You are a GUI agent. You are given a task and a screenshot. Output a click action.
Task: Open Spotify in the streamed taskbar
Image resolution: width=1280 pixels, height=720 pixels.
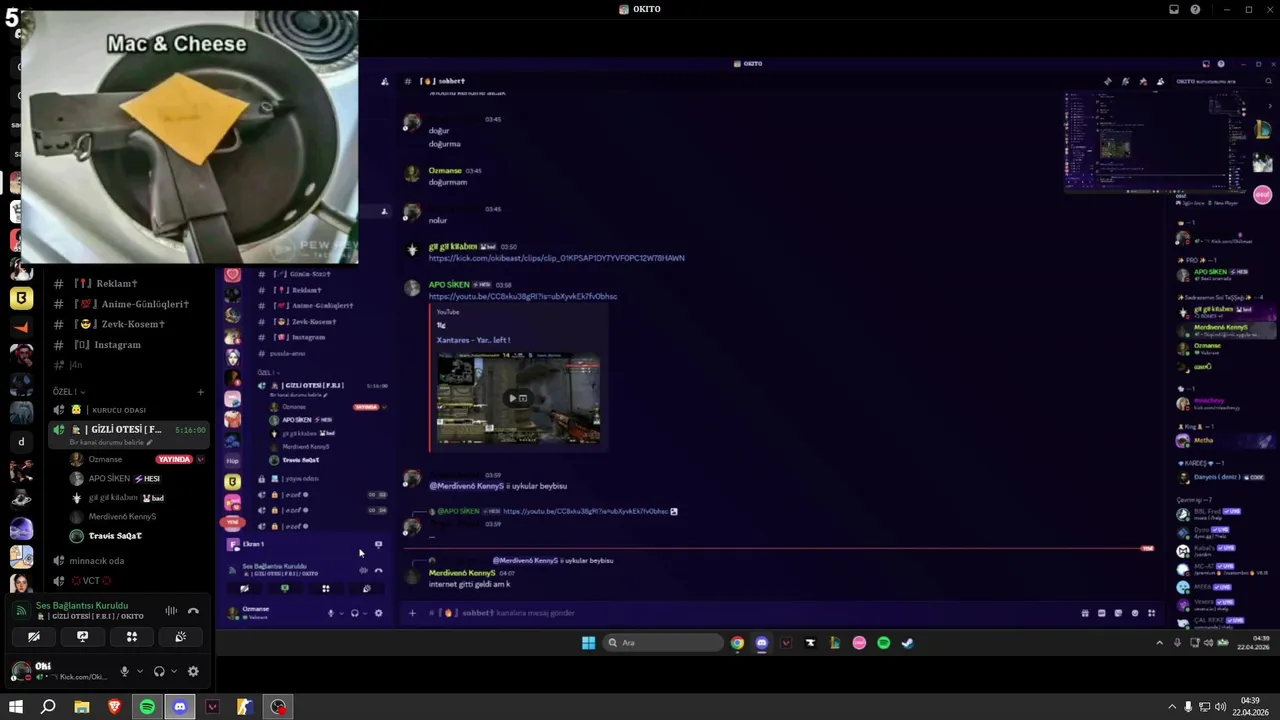[884, 643]
